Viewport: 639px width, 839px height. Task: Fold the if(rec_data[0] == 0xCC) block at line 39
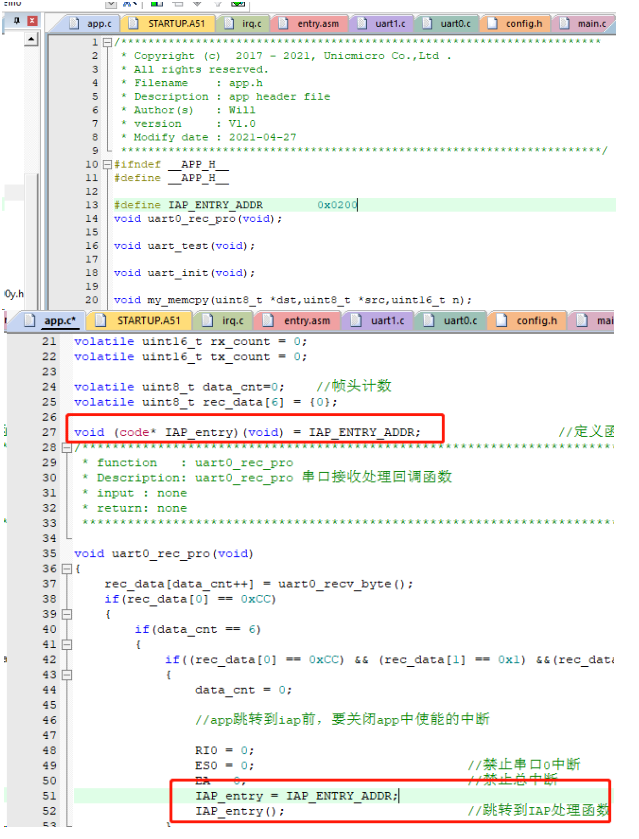click(x=66, y=614)
